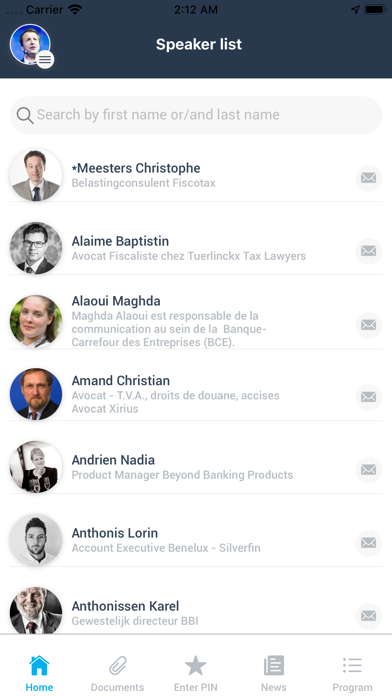Tap the envelope icon beside Anthonissen Karel
The height and width of the screenshot is (696, 392).
(x=368, y=616)
